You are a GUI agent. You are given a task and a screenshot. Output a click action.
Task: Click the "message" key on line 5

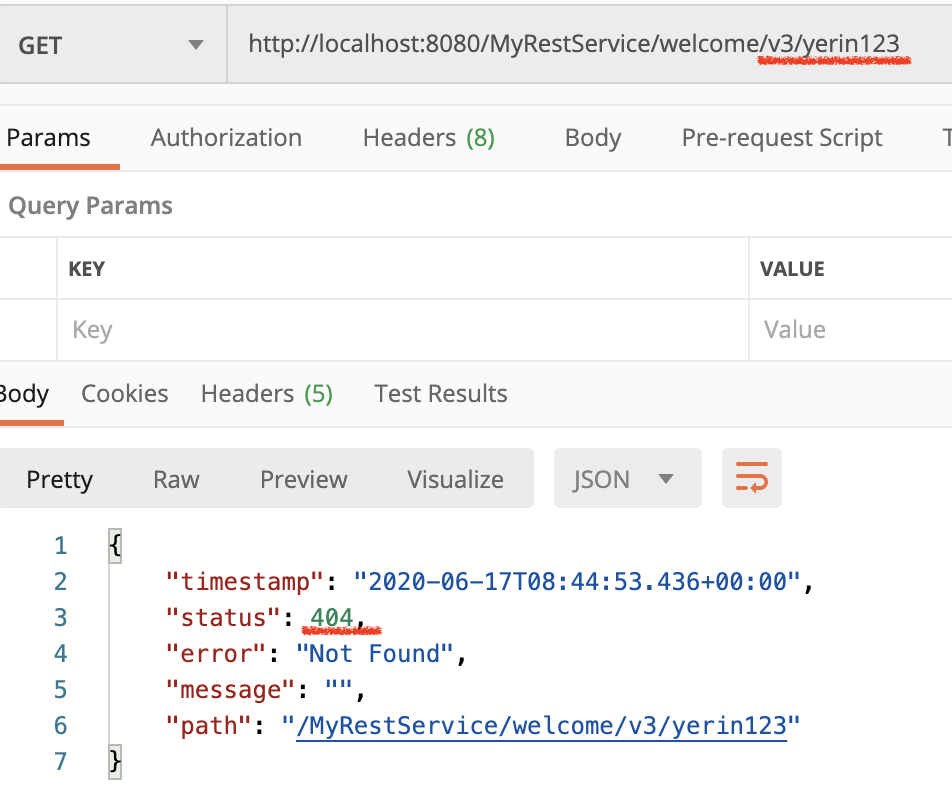[231, 690]
